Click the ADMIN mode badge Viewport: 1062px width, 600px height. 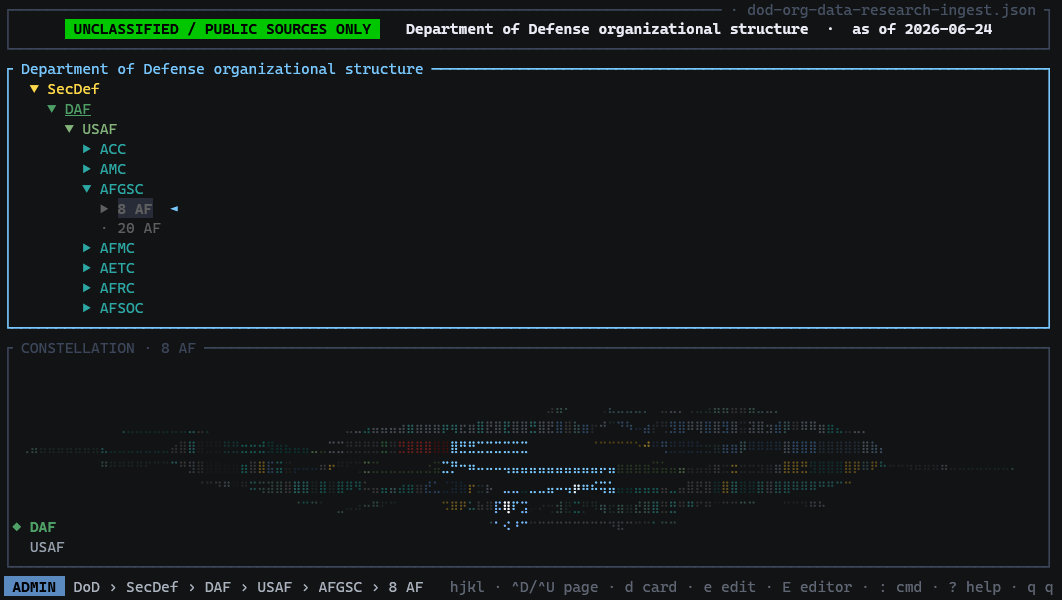(35, 586)
